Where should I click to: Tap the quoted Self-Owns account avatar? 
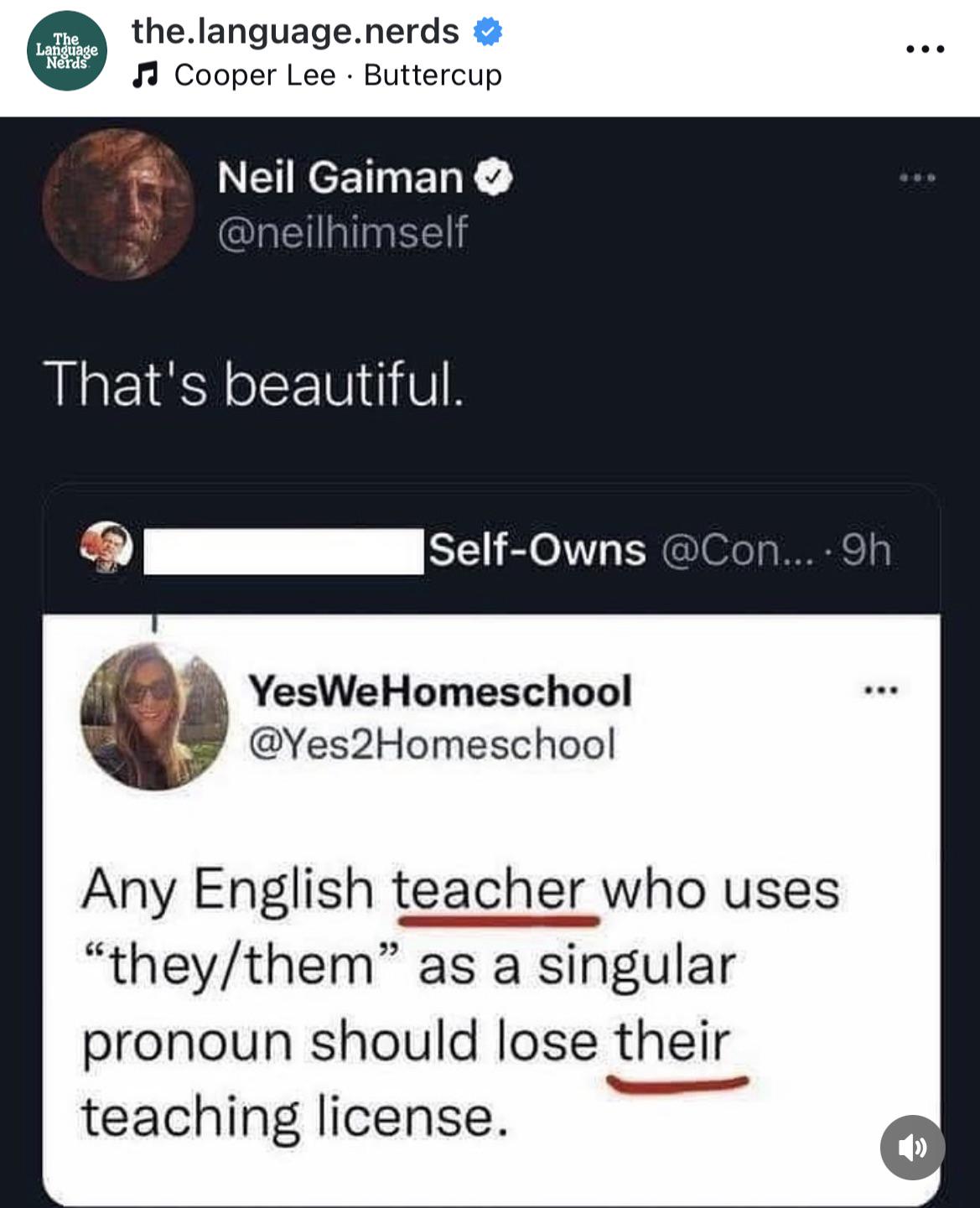click(x=106, y=547)
